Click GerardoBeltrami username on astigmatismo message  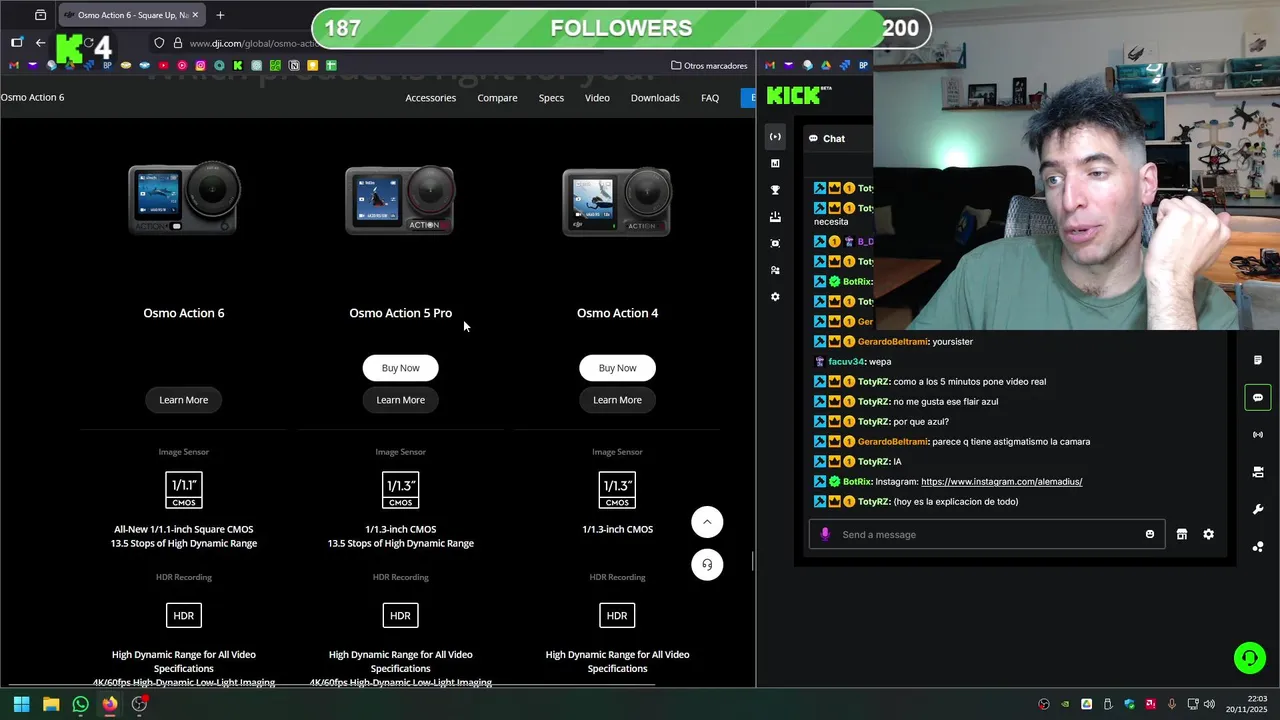pos(892,441)
